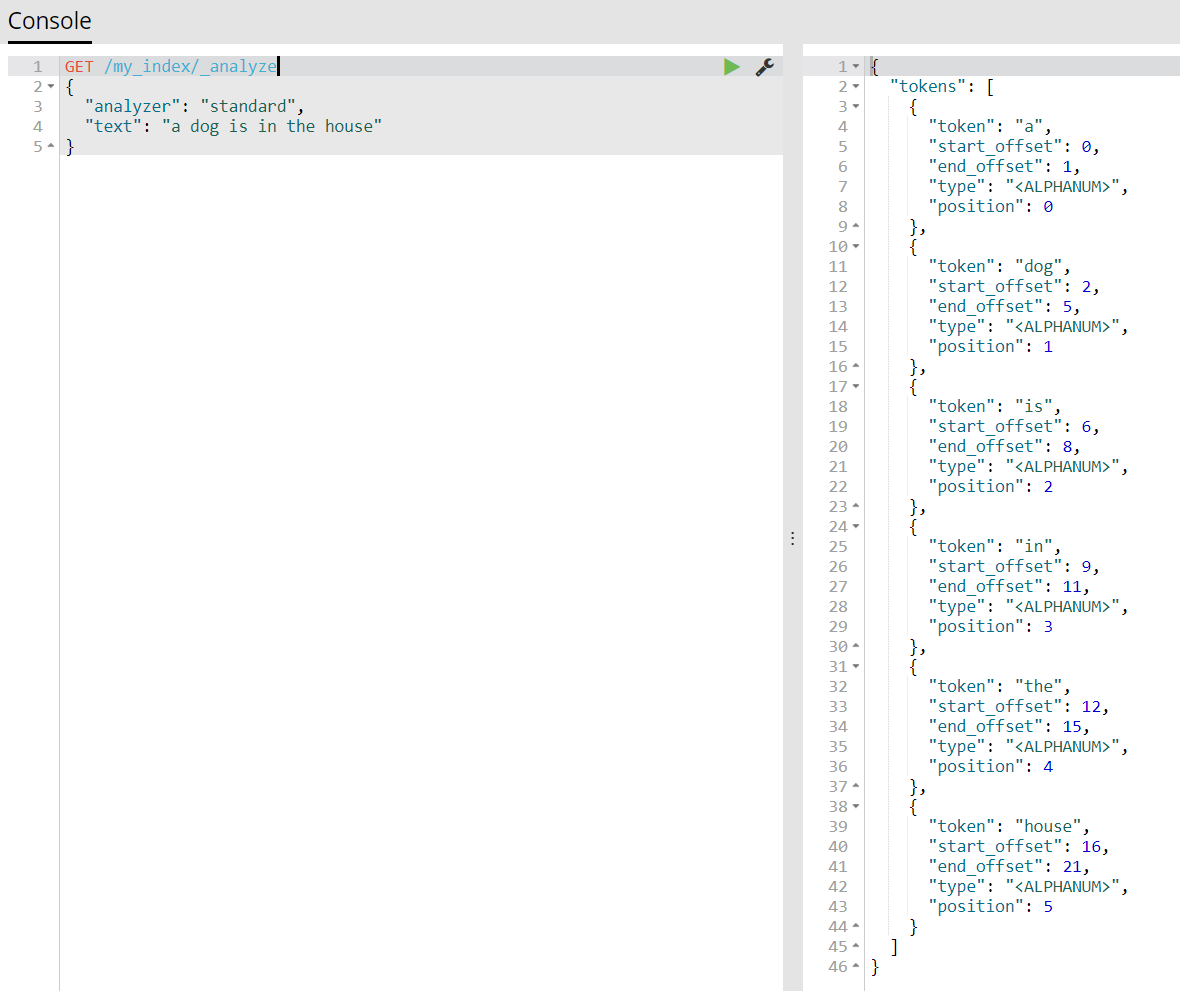This screenshot has height=991, width=1180.
Task: Click fold end marker at response line 37
Action: 856,786
